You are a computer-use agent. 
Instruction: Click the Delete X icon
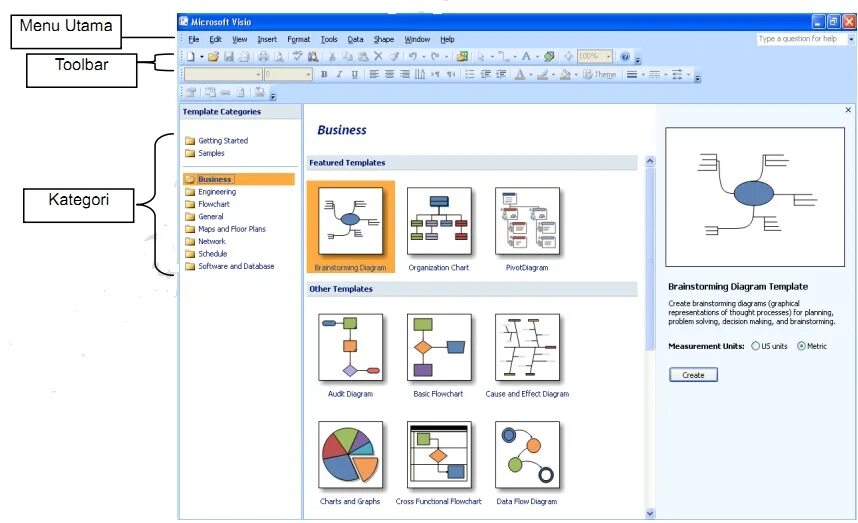point(378,56)
